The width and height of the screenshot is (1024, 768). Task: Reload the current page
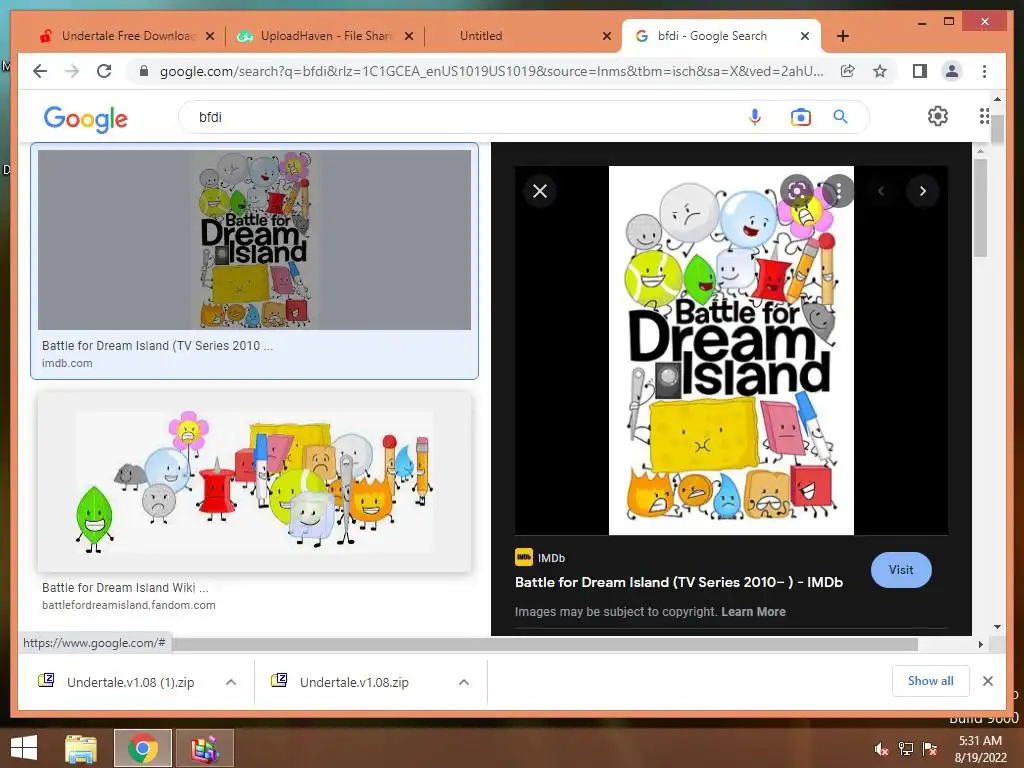point(104,71)
